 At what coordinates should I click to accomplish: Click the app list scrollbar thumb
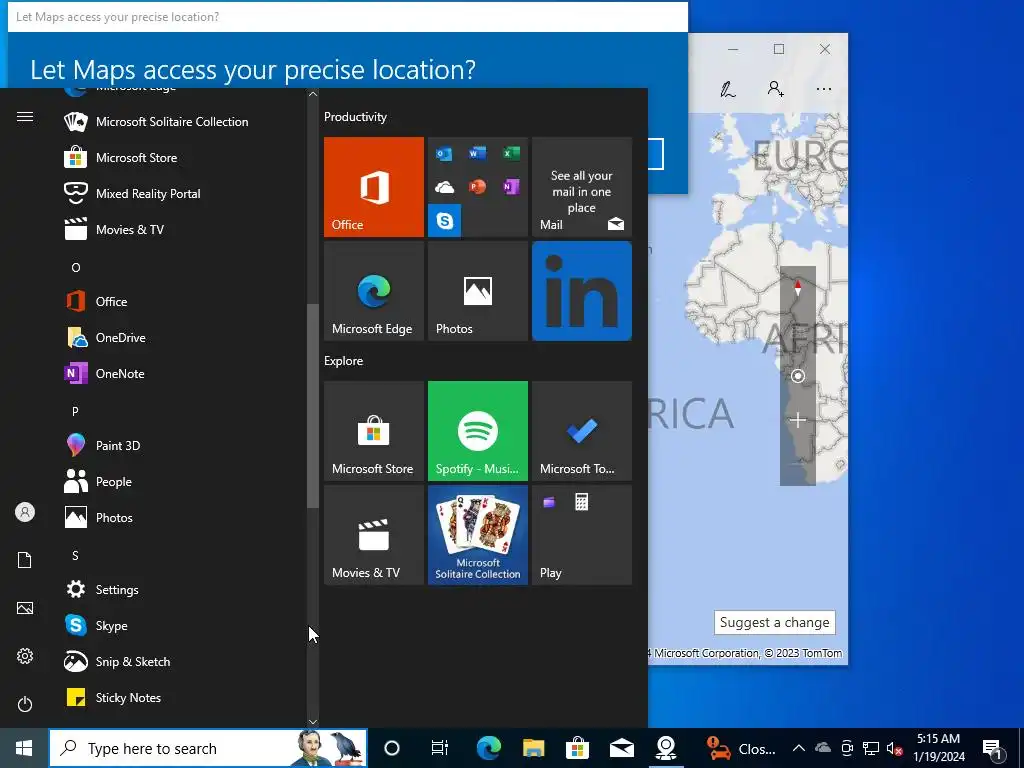point(313,406)
